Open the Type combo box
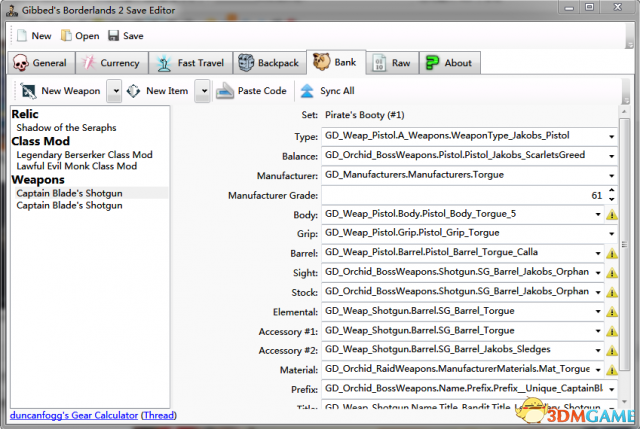 [469, 136]
